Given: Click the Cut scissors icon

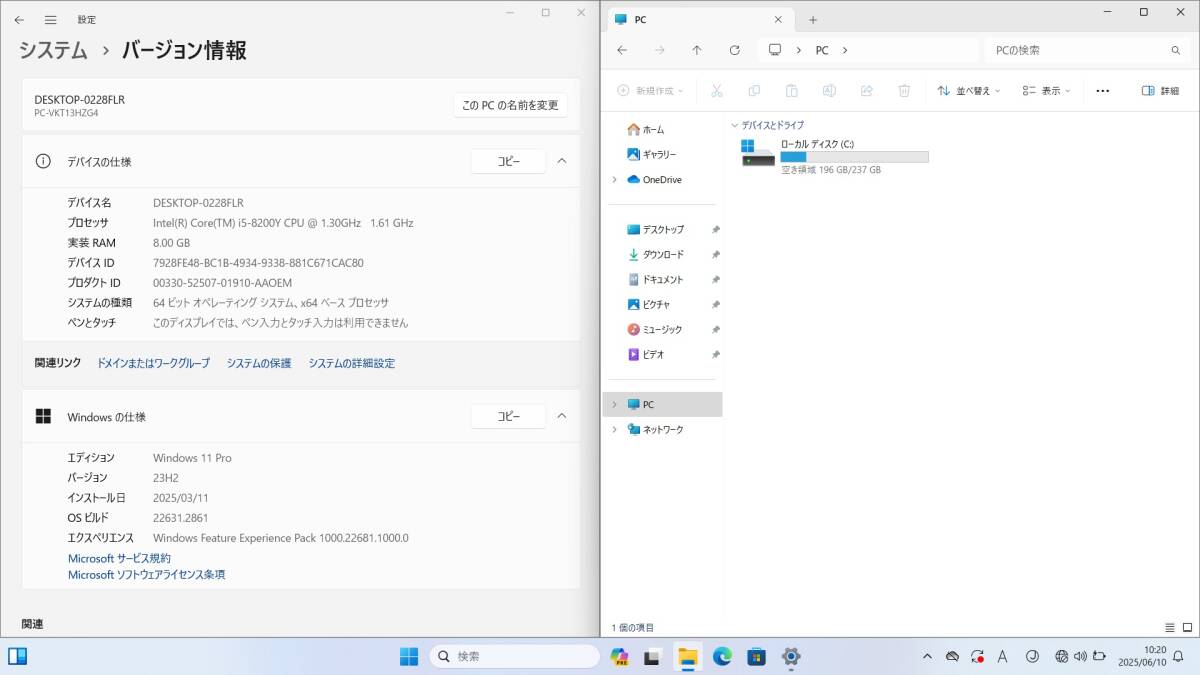Looking at the screenshot, I should coord(717,90).
